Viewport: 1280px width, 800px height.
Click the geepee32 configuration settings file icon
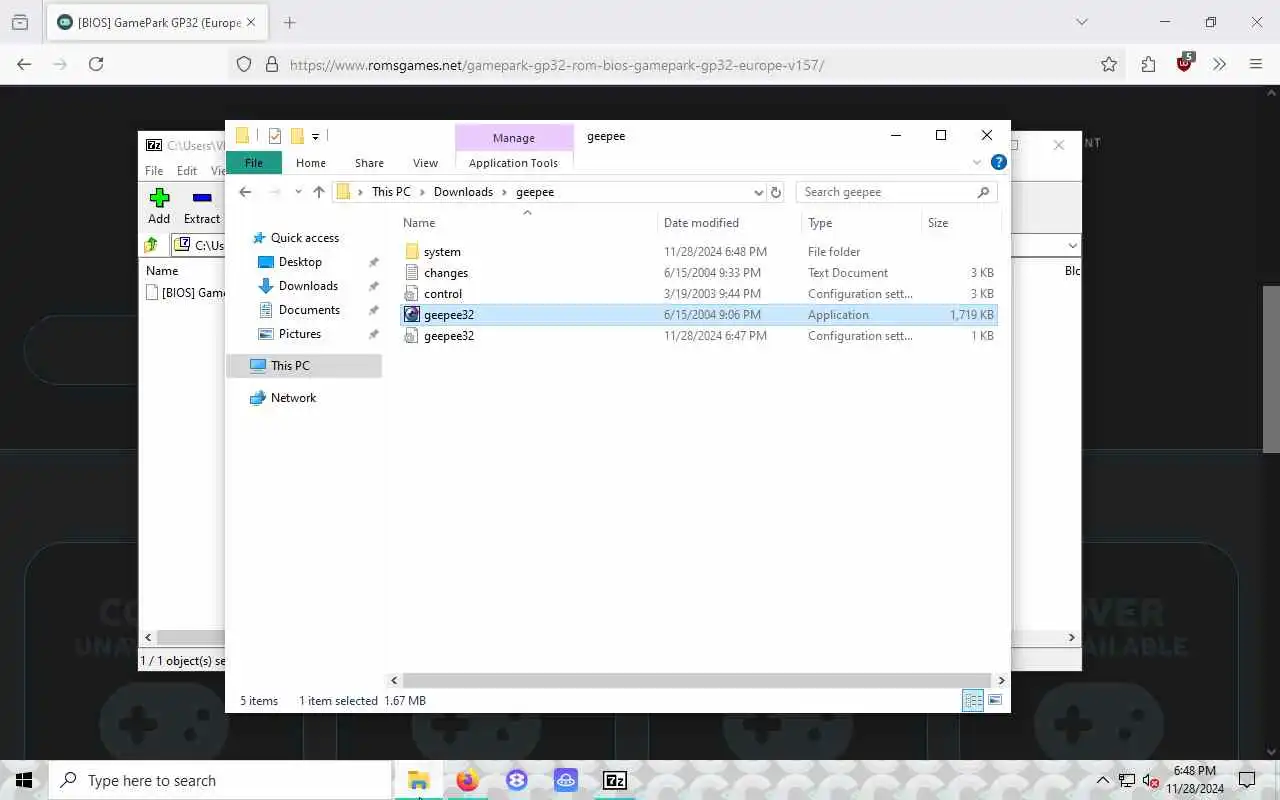pyautogui.click(x=411, y=335)
